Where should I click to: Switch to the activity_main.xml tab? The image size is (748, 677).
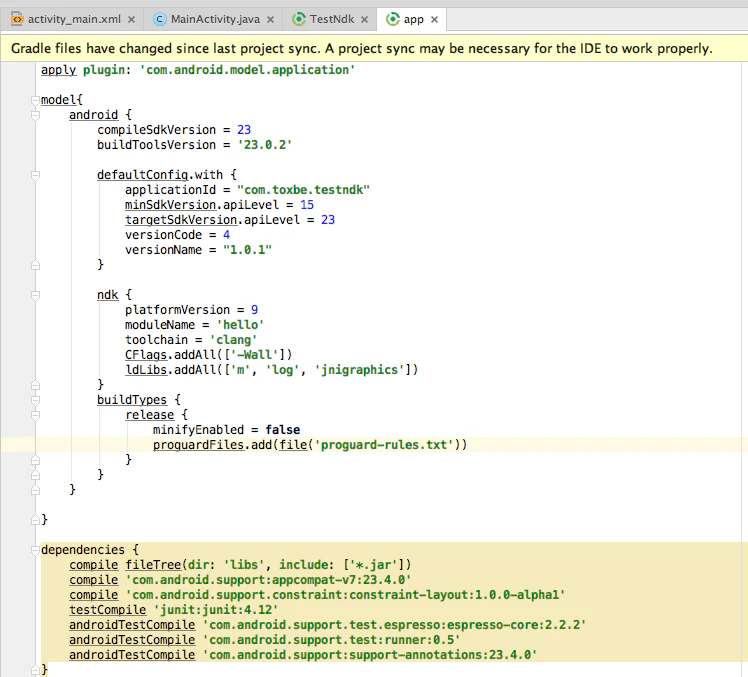pos(74,19)
